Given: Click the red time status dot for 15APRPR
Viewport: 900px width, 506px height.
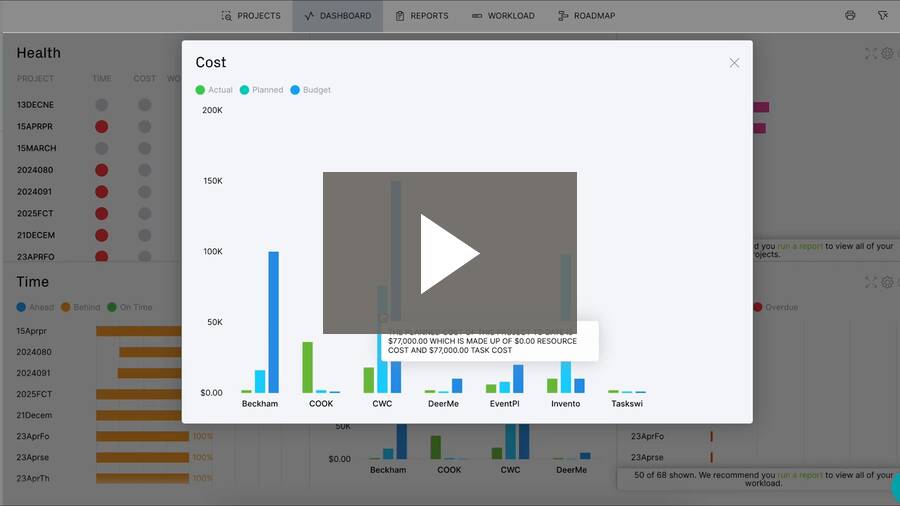Looking at the screenshot, I should (102, 126).
